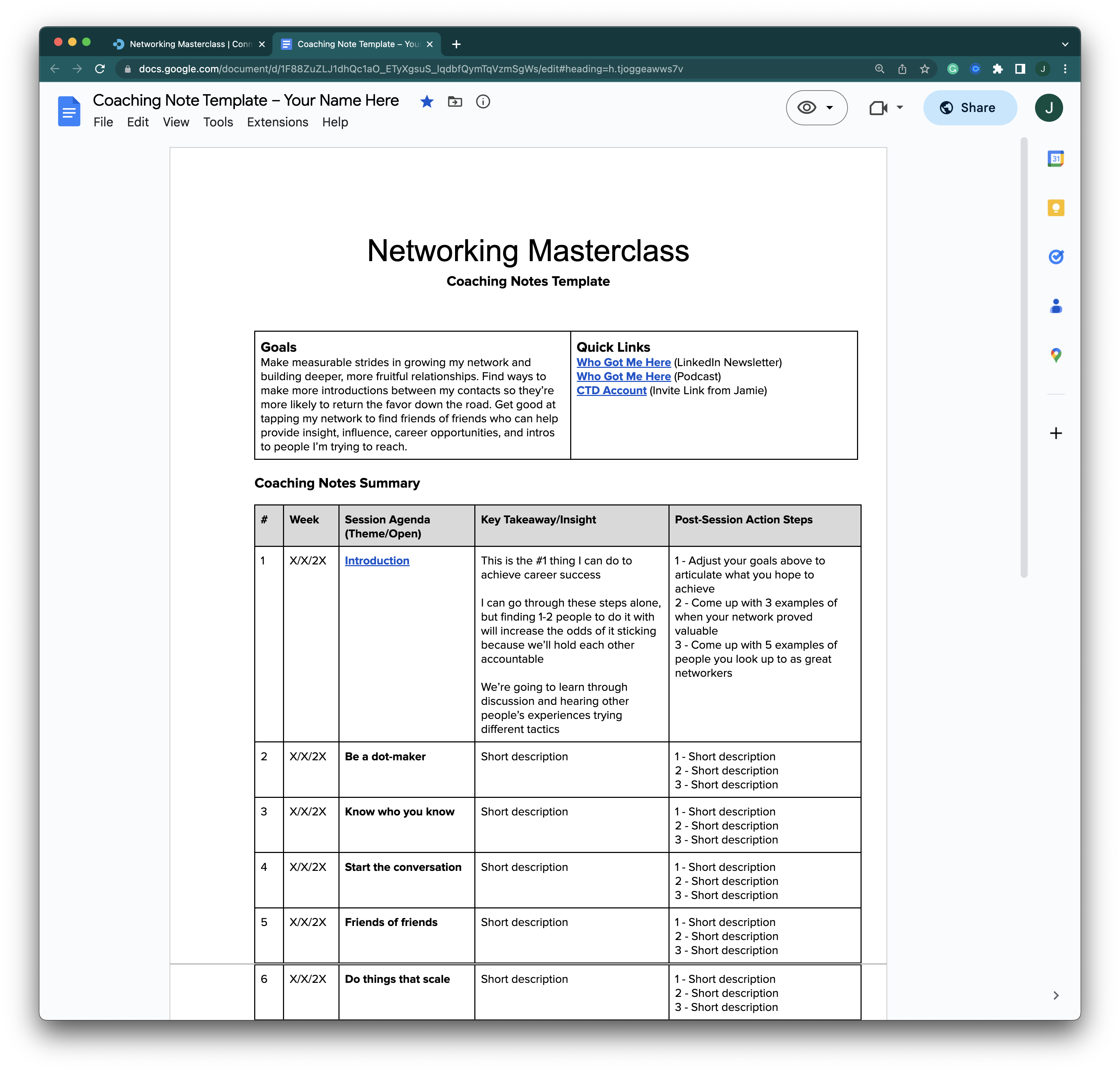Add more apps with the plus icon
1120x1072 pixels.
pyautogui.click(x=1056, y=433)
